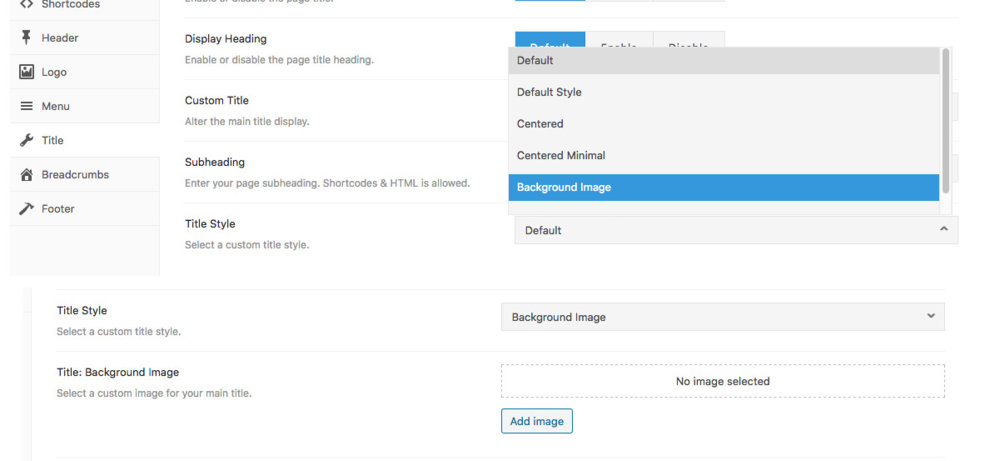Image resolution: width=1000 pixels, height=461 pixels.
Task: Click the Footer hammer icon
Action: pyautogui.click(x=27, y=209)
